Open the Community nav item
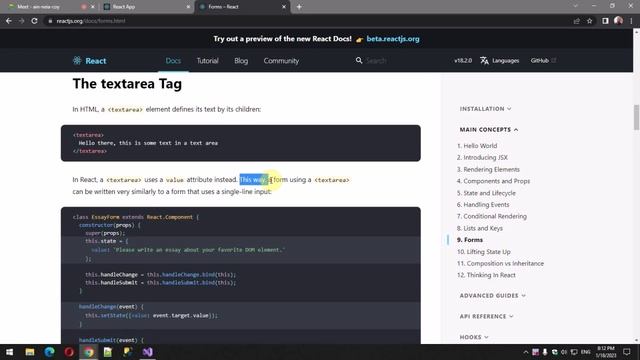This screenshot has width=640, height=360. tap(281, 60)
